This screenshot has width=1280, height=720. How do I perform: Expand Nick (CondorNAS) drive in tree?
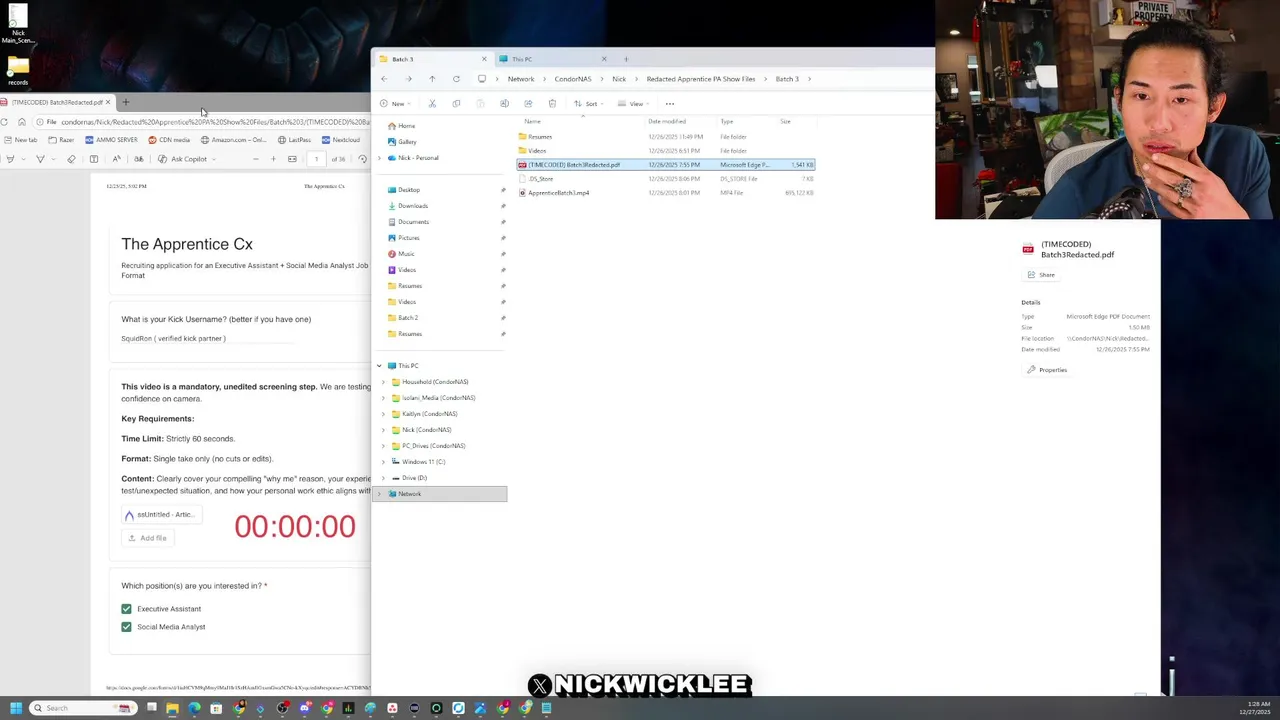click(383, 430)
